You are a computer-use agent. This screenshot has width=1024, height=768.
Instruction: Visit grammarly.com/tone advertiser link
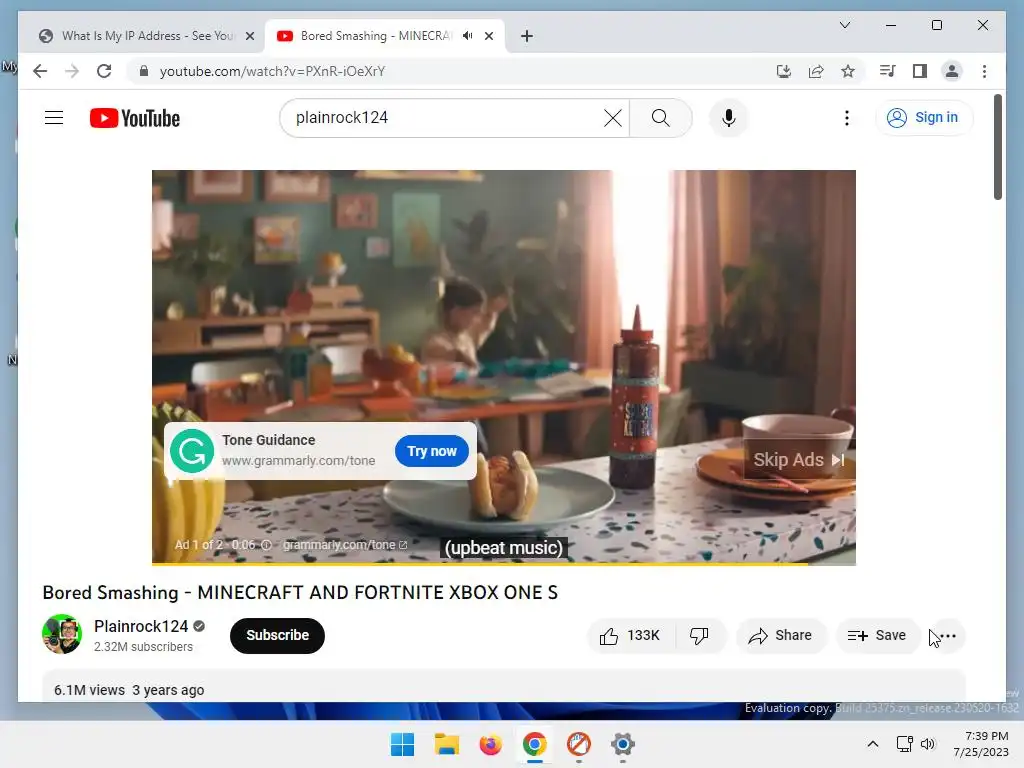tap(345, 545)
